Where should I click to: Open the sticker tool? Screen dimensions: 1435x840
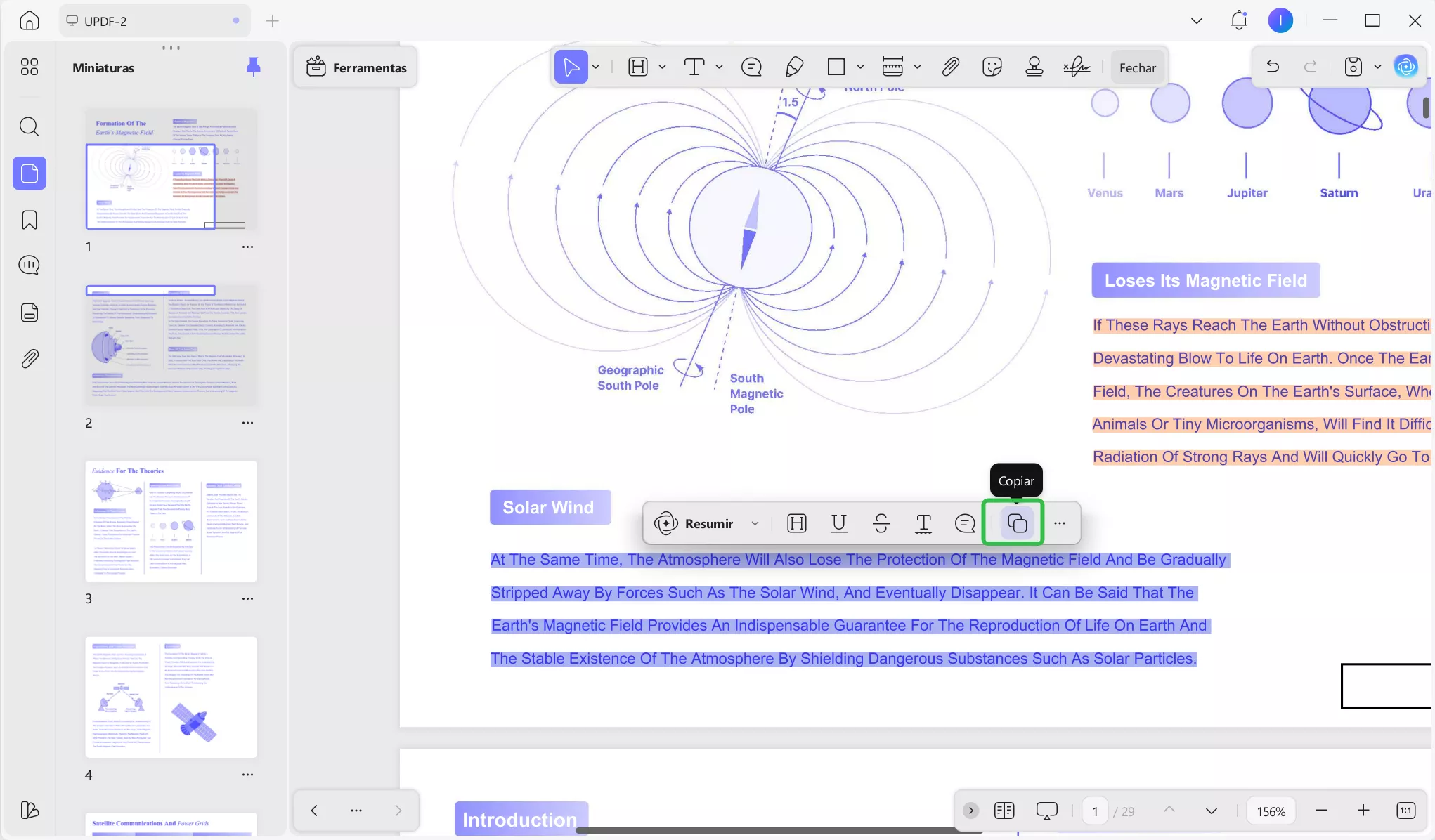[x=992, y=67]
